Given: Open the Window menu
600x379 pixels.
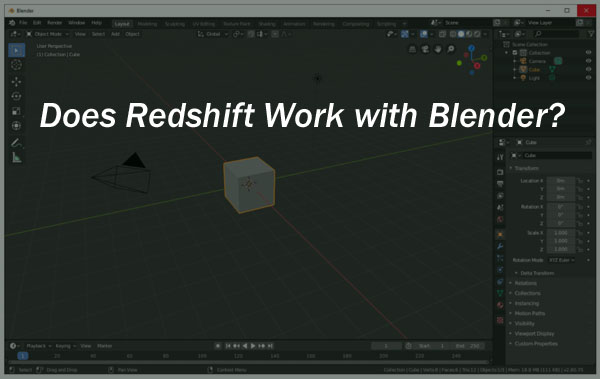Looking at the screenshot, I should pos(77,23).
